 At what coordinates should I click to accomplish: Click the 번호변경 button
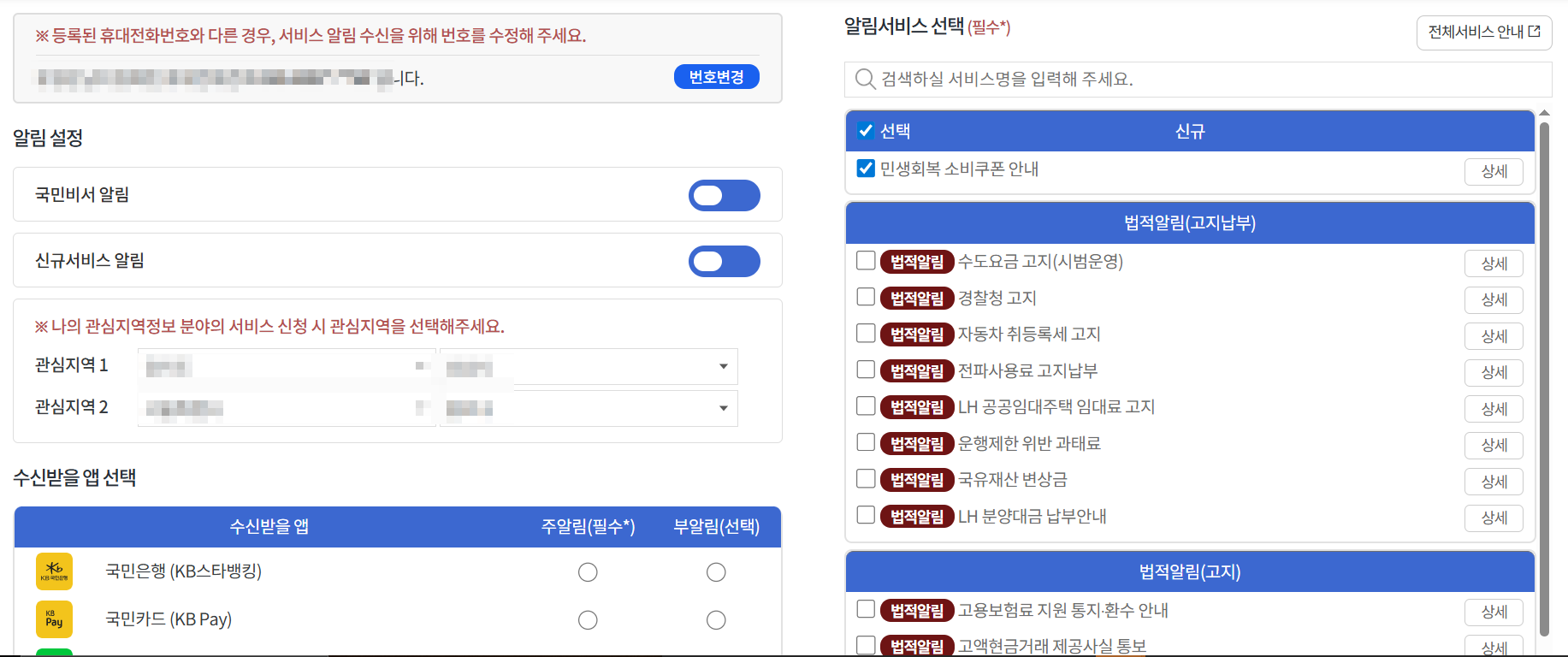(x=717, y=76)
